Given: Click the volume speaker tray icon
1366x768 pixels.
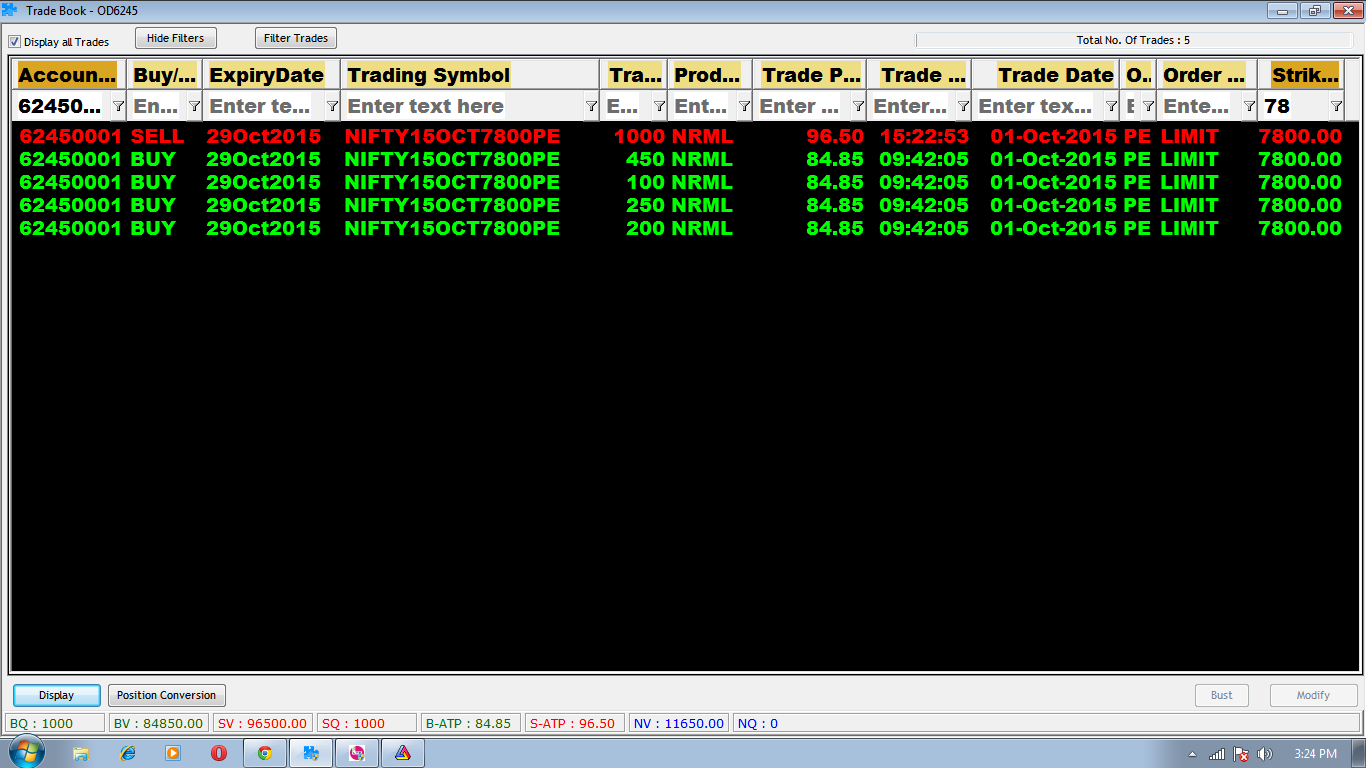Looking at the screenshot, I should pos(1265,754).
